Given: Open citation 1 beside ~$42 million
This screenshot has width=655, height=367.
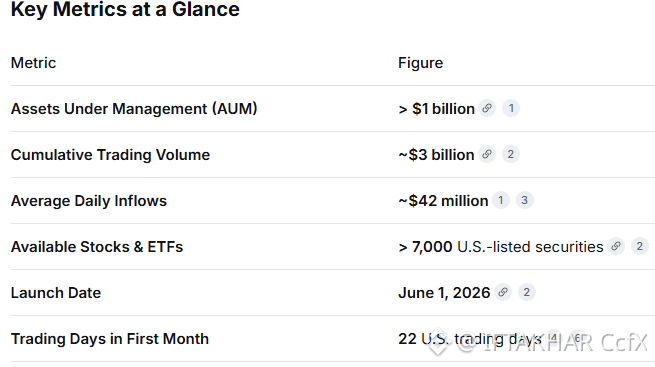Looking at the screenshot, I should click(x=501, y=200).
